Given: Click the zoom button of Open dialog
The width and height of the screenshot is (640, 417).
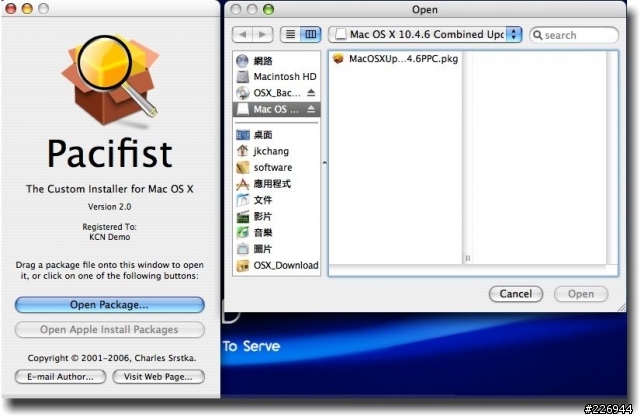Looking at the screenshot, I should point(269,9).
